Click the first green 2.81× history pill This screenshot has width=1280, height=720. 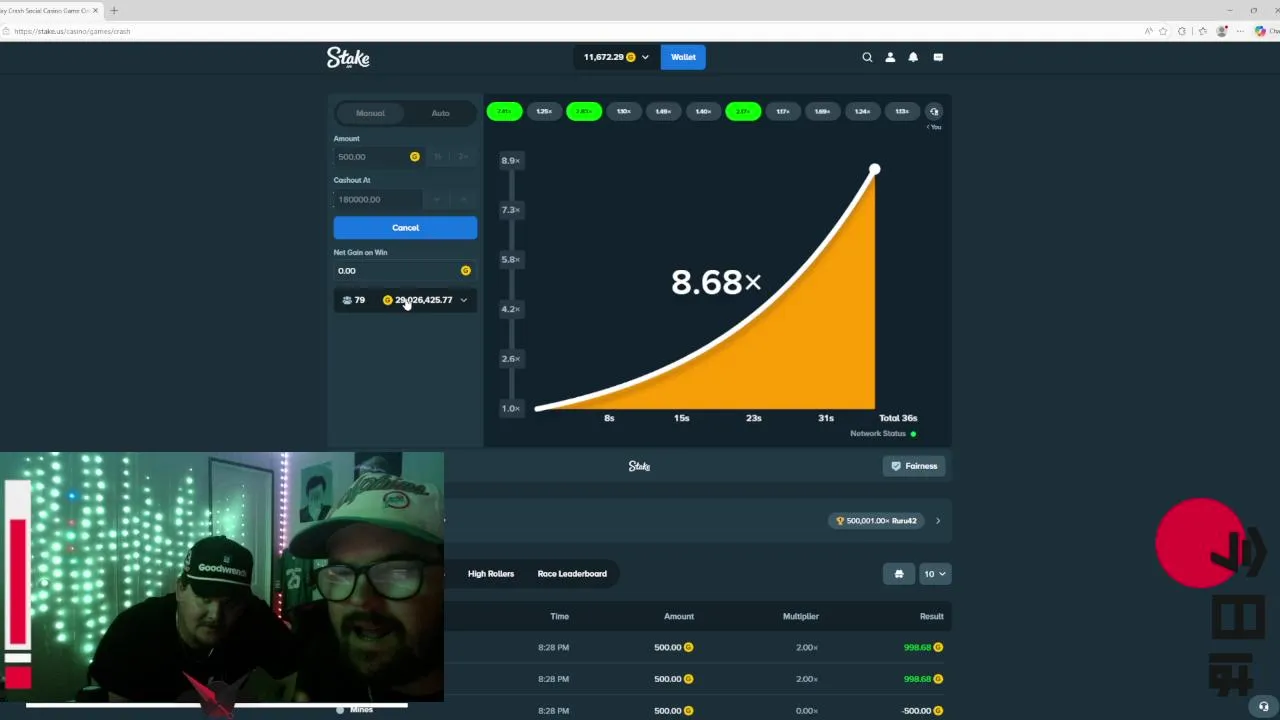click(504, 112)
